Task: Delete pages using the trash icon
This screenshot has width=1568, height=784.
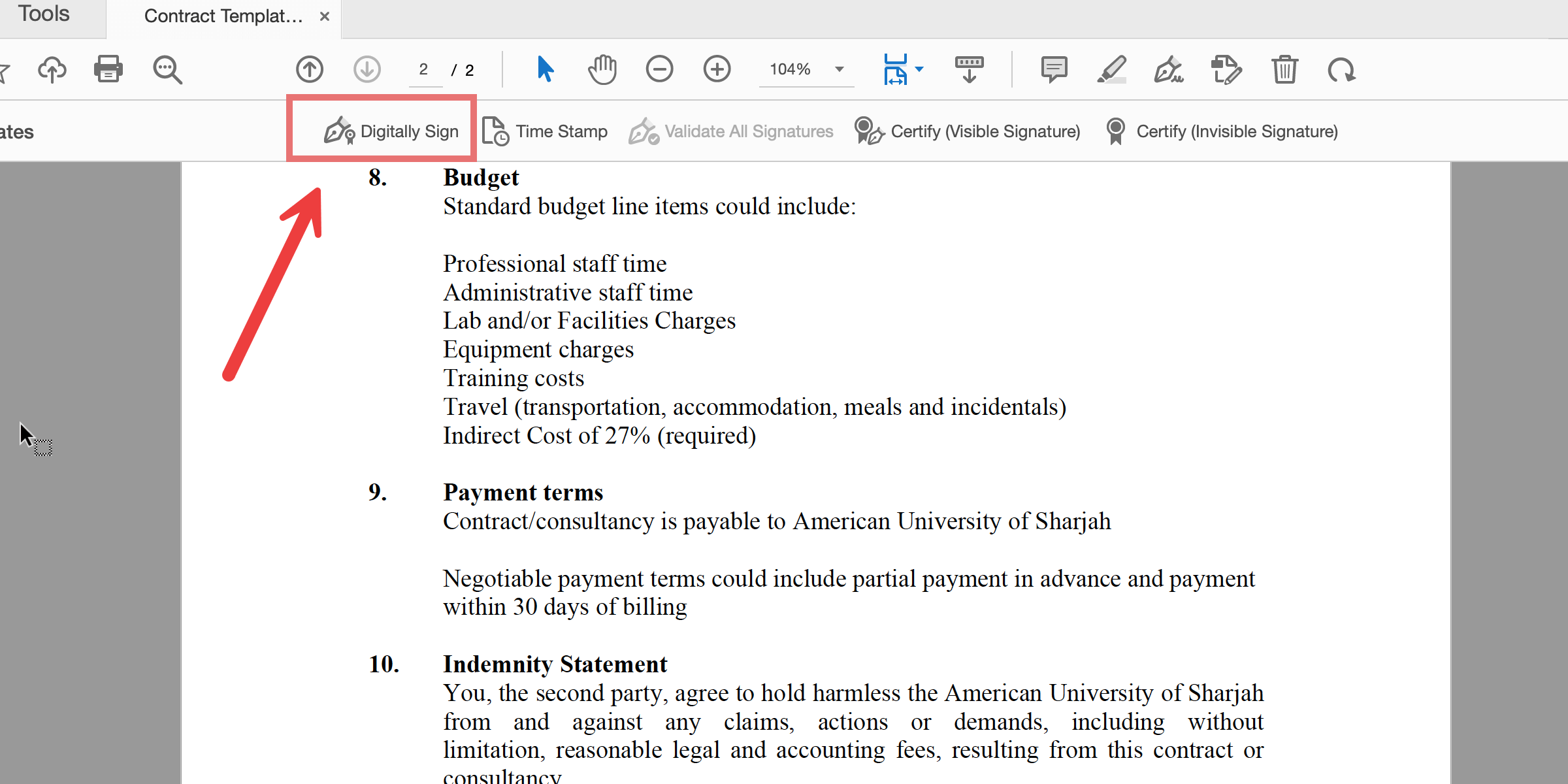Action: click(x=1284, y=69)
